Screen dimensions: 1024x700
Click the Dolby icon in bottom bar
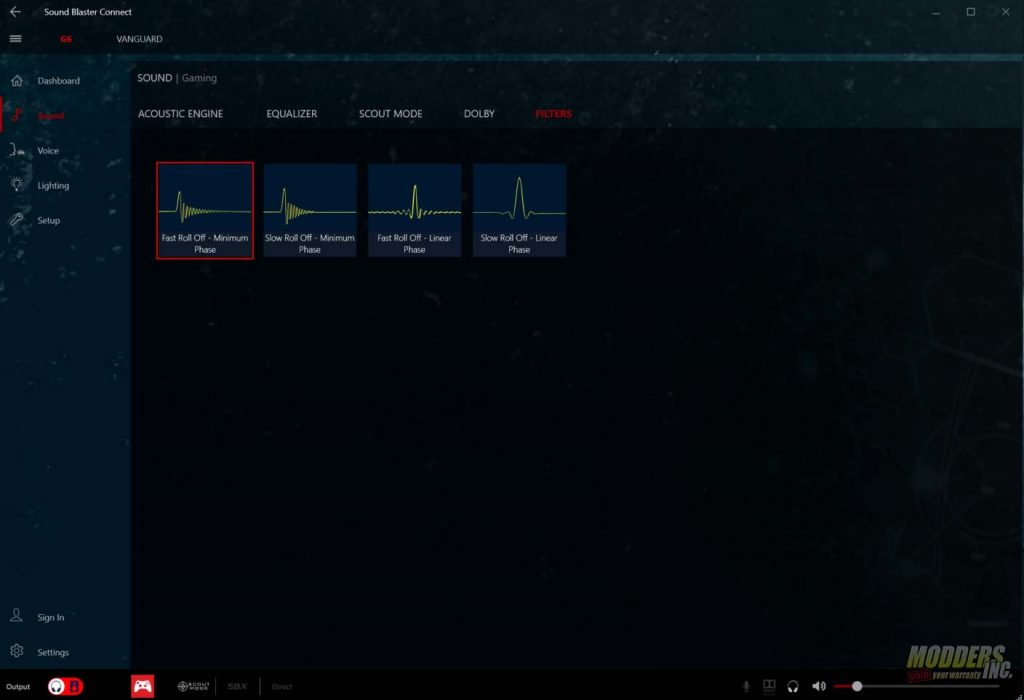coord(769,686)
